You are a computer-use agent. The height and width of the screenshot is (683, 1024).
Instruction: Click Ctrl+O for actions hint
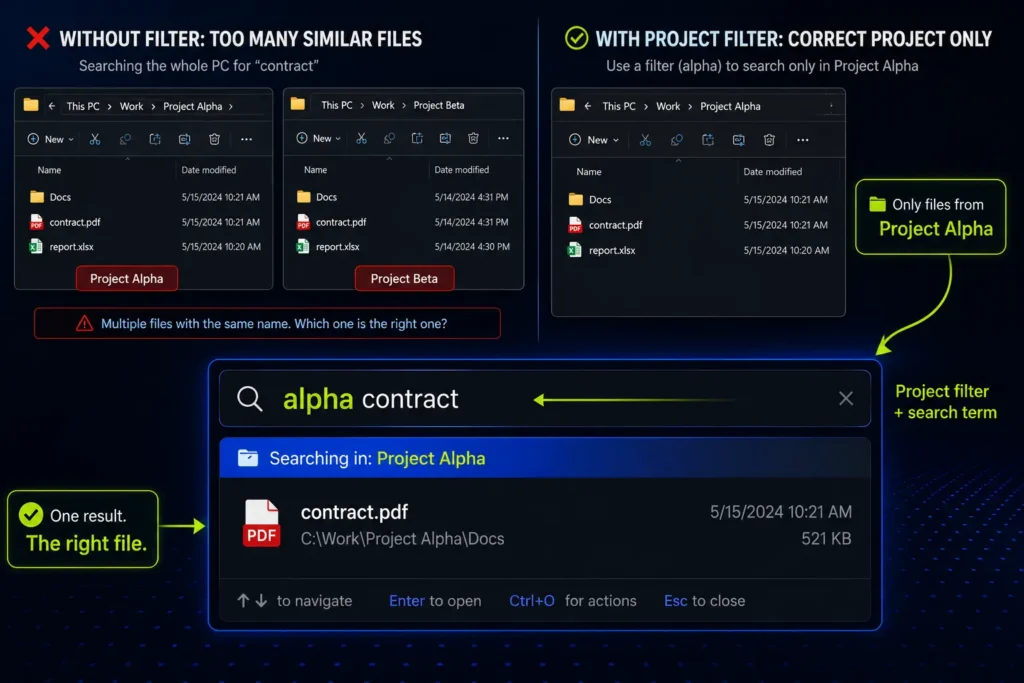click(x=573, y=601)
